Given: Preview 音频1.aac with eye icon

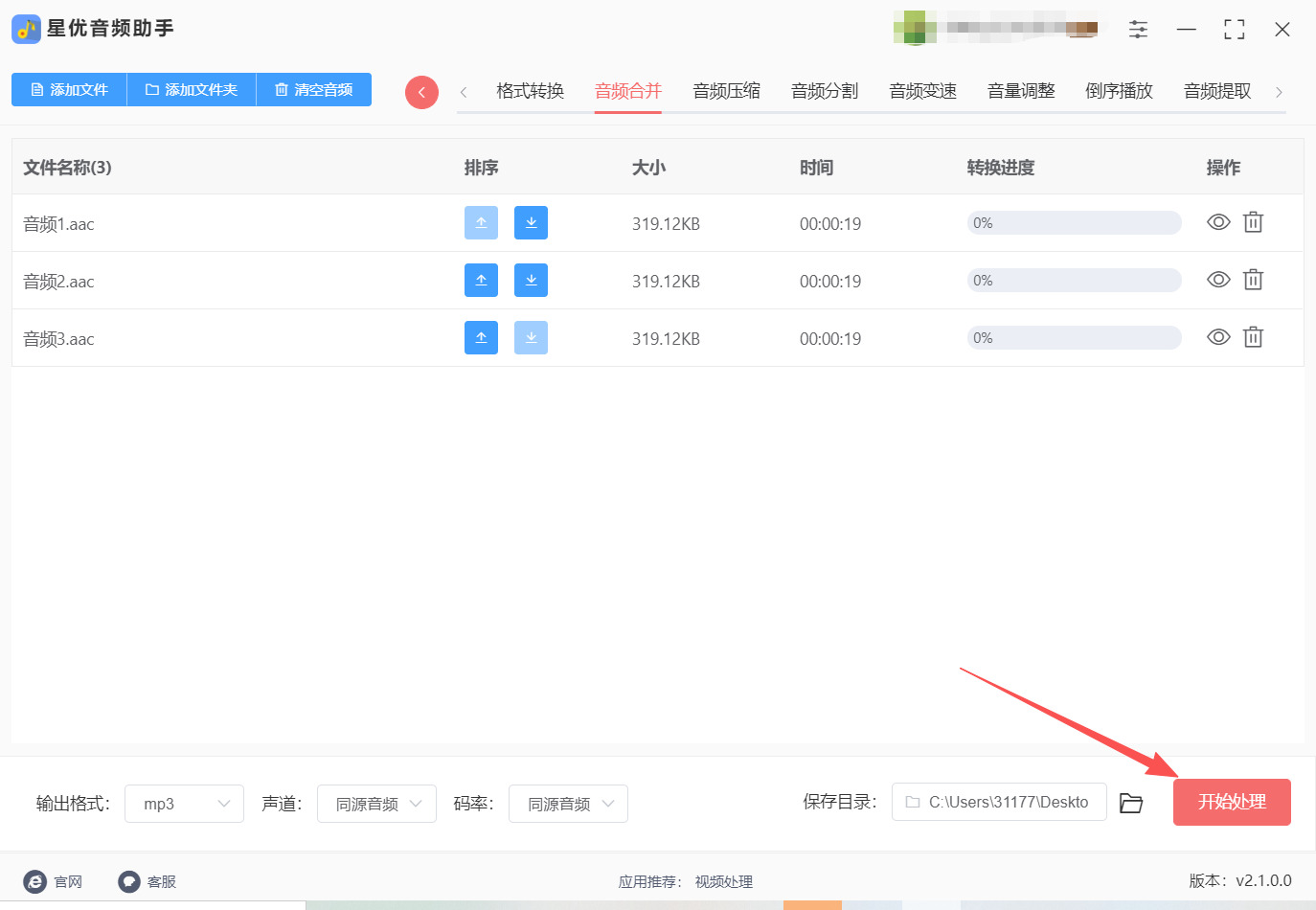Looking at the screenshot, I should click(x=1218, y=222).
